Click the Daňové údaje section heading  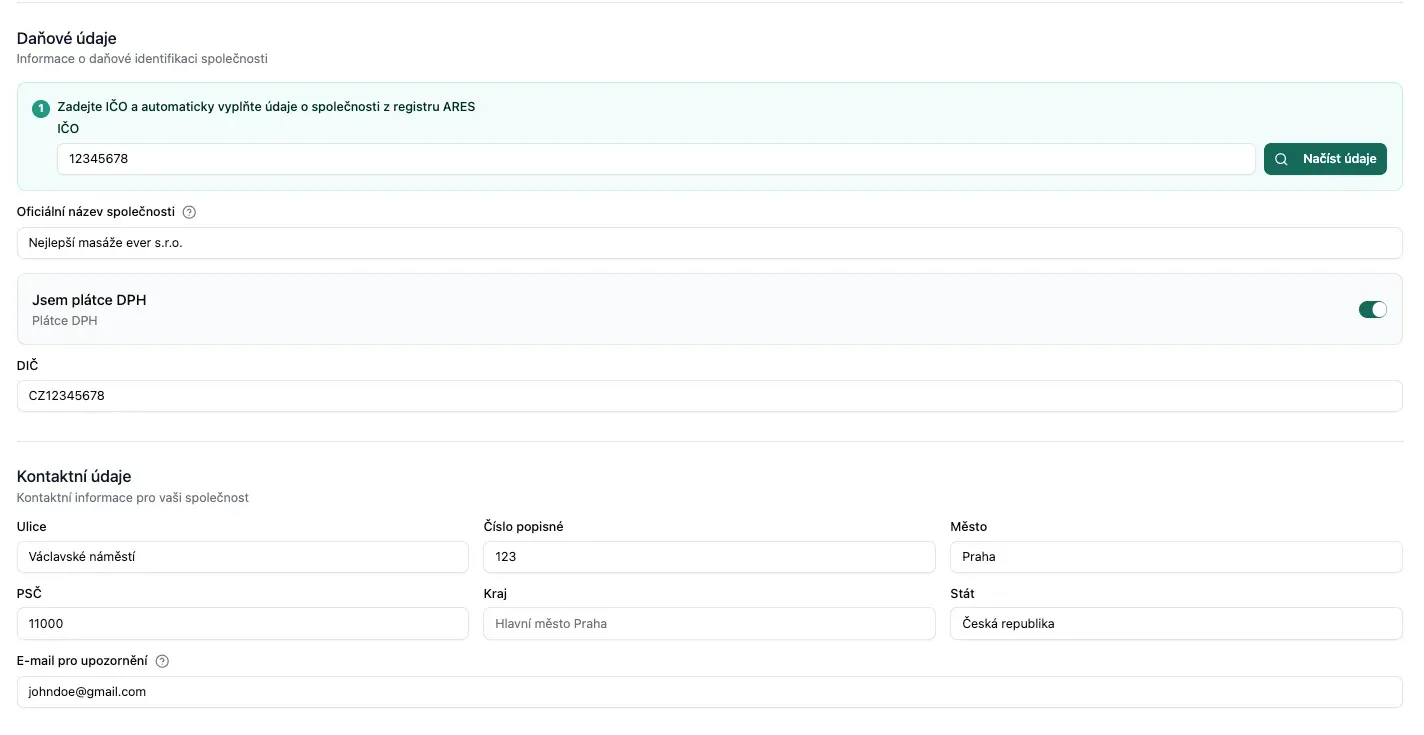pos(67,39)
